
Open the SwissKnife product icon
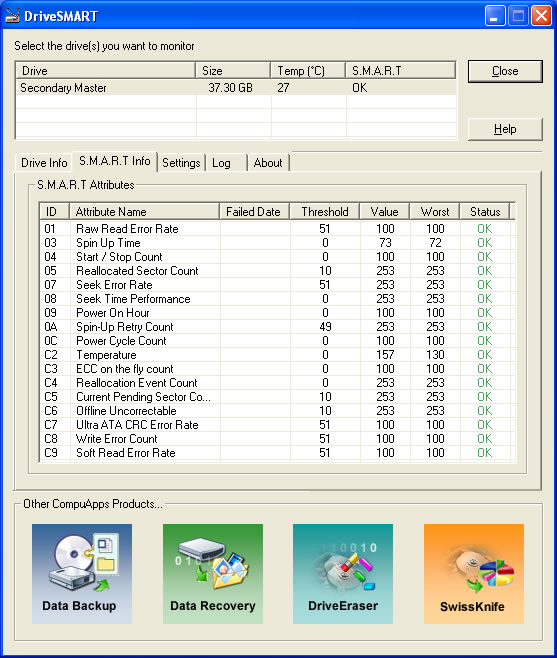click(x=474, y=574)
